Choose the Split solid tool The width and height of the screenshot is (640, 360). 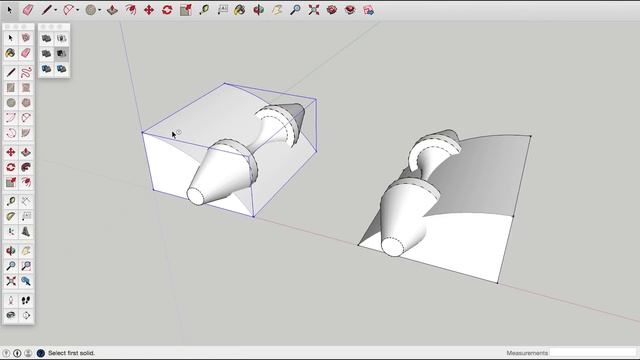coord(62,69)
